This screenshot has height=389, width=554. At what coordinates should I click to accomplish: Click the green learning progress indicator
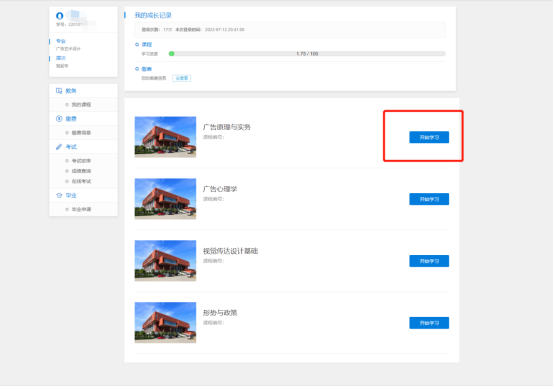(x=171, y=54)
